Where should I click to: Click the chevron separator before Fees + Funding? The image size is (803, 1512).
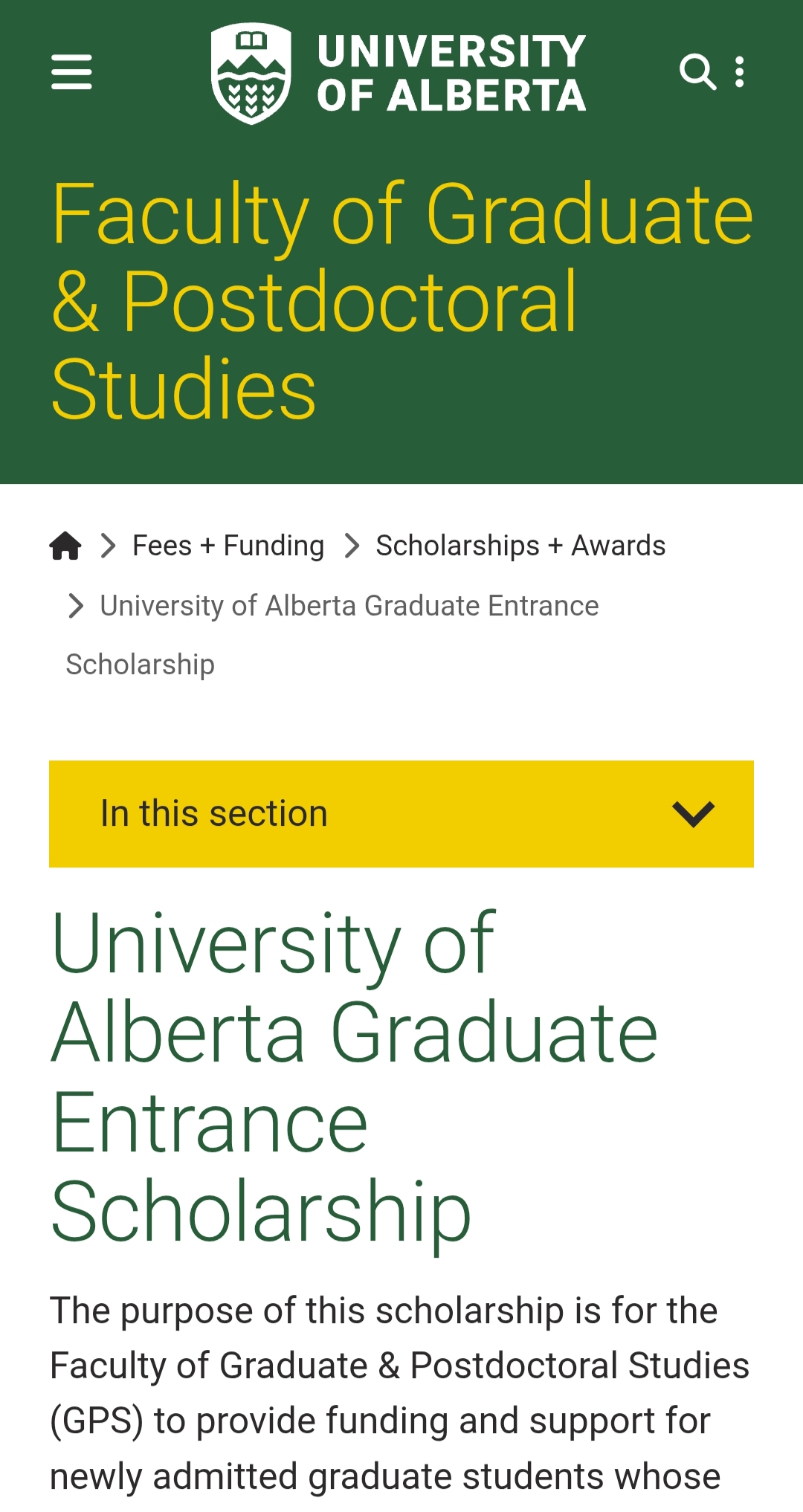[109, 546]
